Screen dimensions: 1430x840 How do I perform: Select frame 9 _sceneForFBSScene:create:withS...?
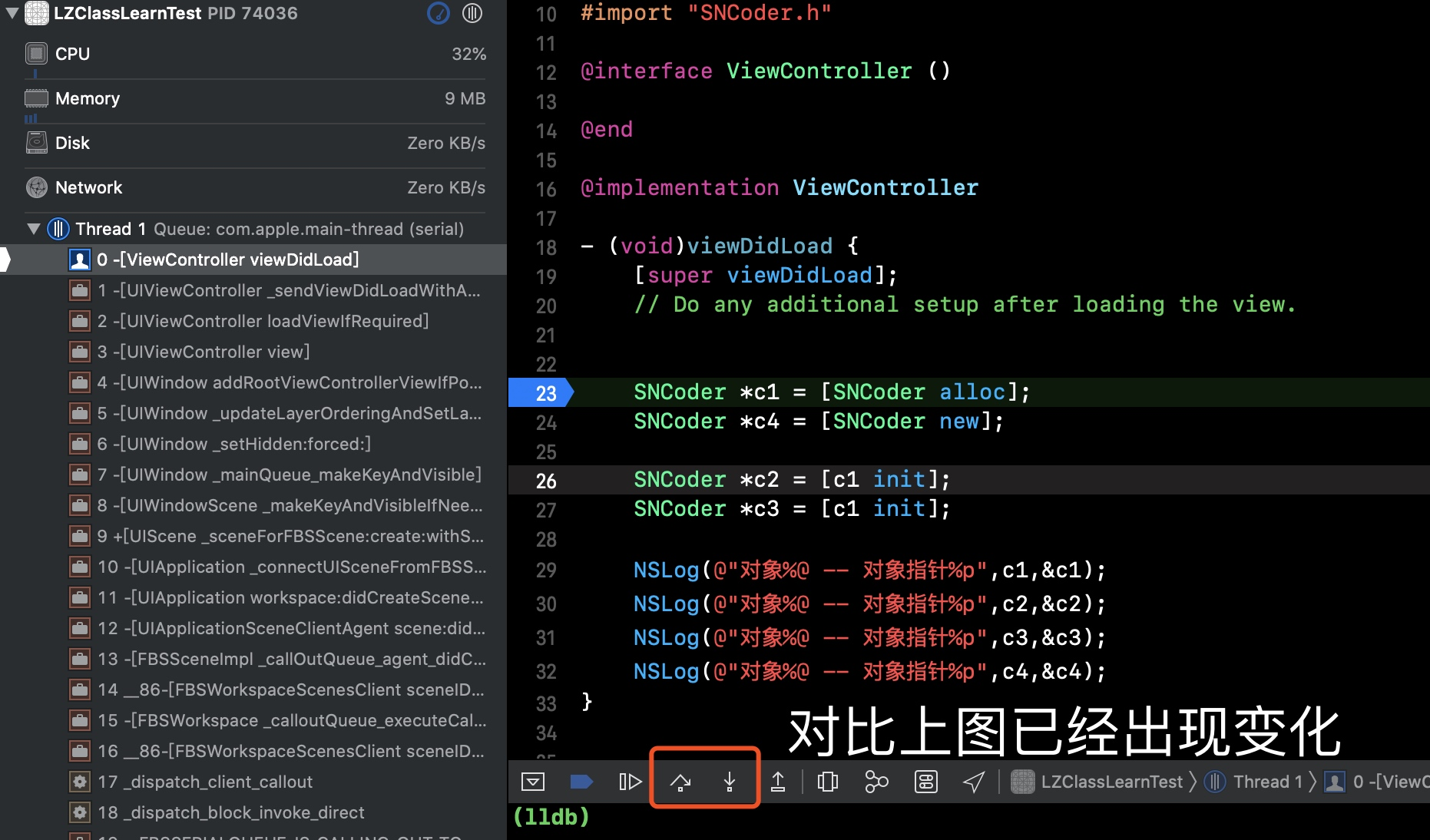coord(253,536)
